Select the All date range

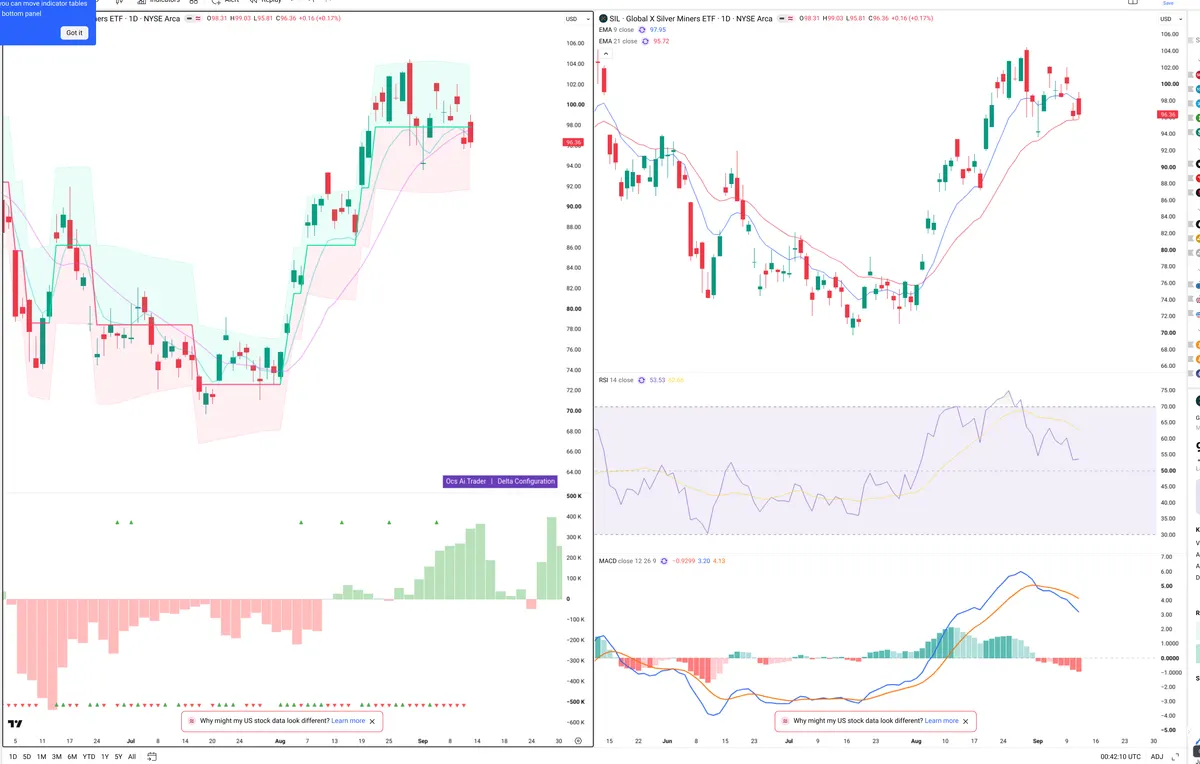click(x=132, y=757)
